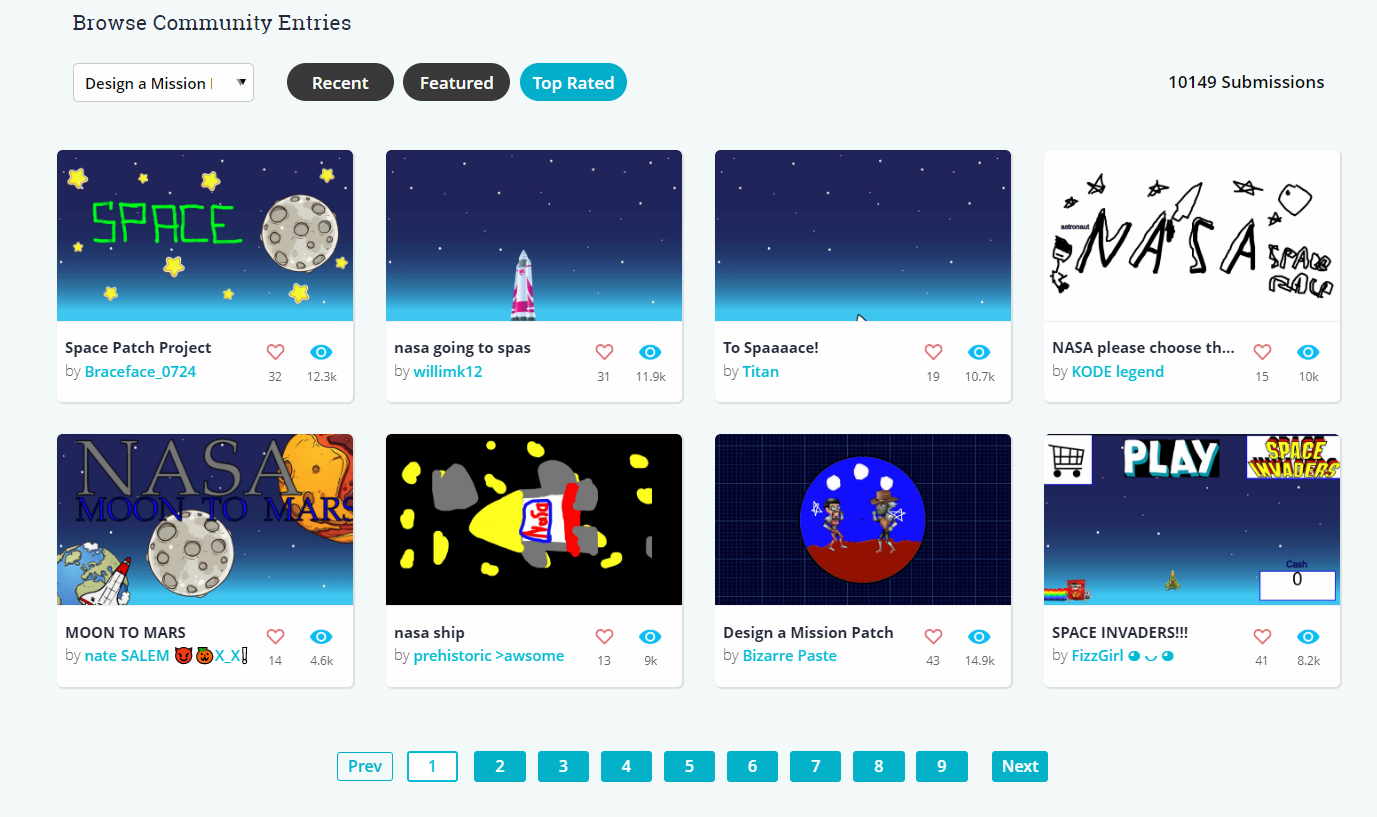This screenshot has width=1377, height=817.
Task: Click heart icon on nasa going to spas
Action: pyautogui.click(x=604, y=352)
